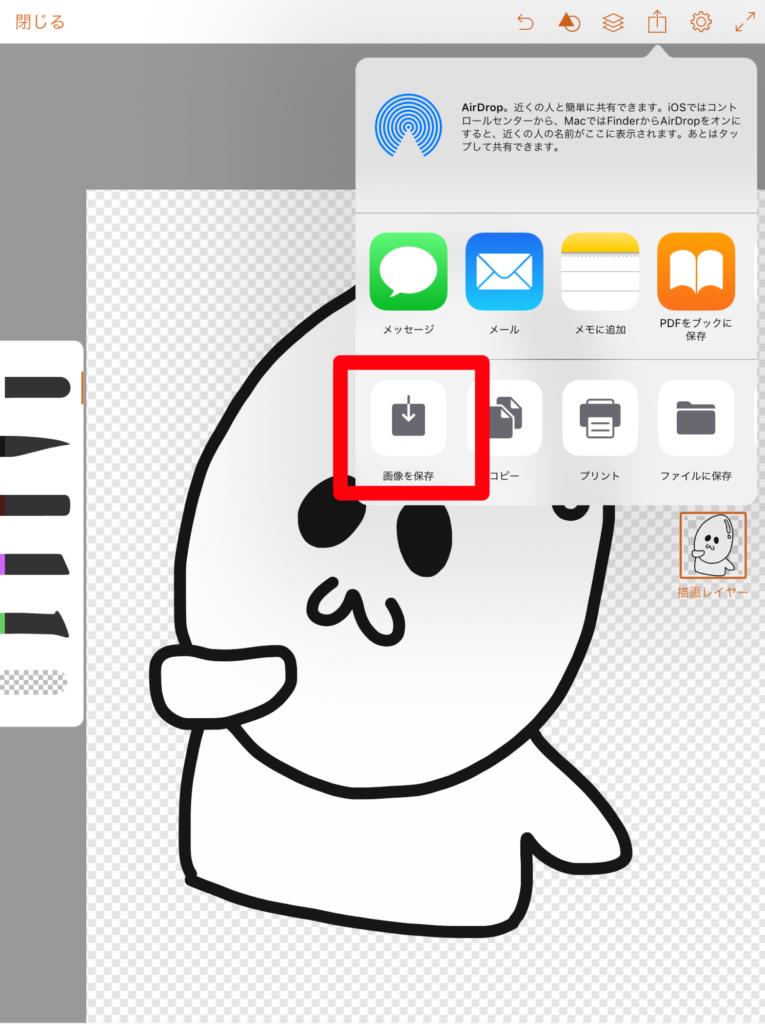Share via メッセージ app

pyautogui.click(x=408, y=272)
